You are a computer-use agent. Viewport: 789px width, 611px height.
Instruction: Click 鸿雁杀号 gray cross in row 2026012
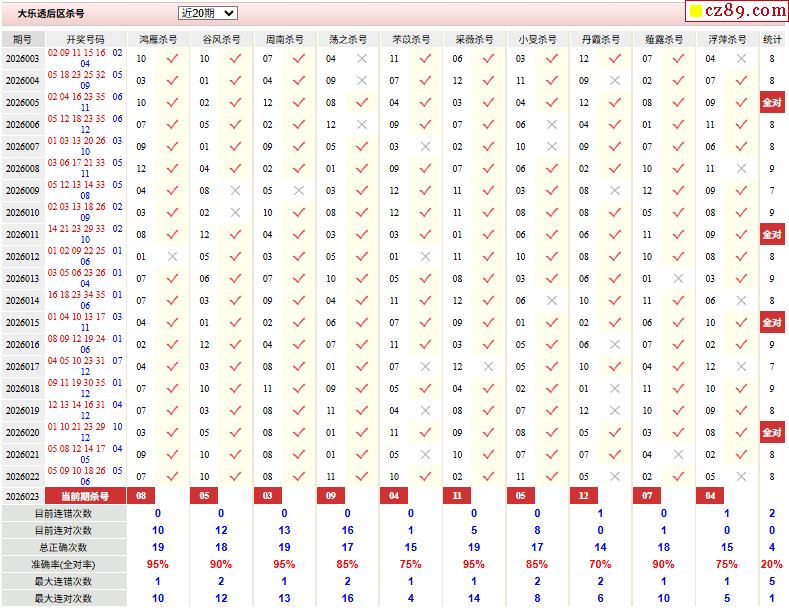click(x=172, y=257)
